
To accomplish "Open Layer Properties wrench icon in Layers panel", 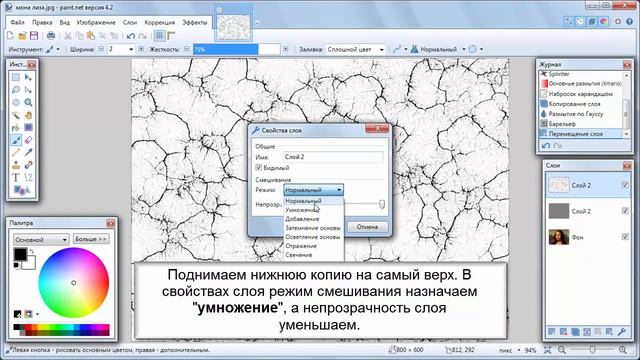I will click(622, 332).
